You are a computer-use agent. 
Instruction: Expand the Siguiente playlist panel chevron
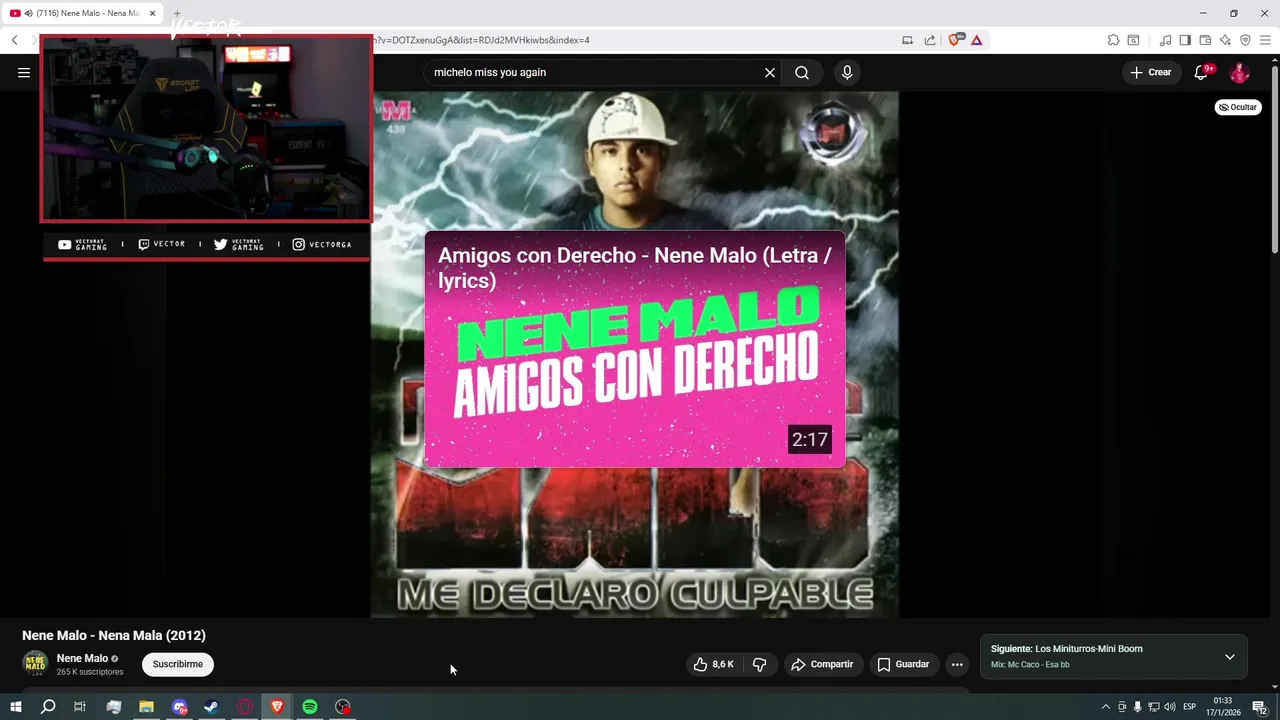(1230, 657)
